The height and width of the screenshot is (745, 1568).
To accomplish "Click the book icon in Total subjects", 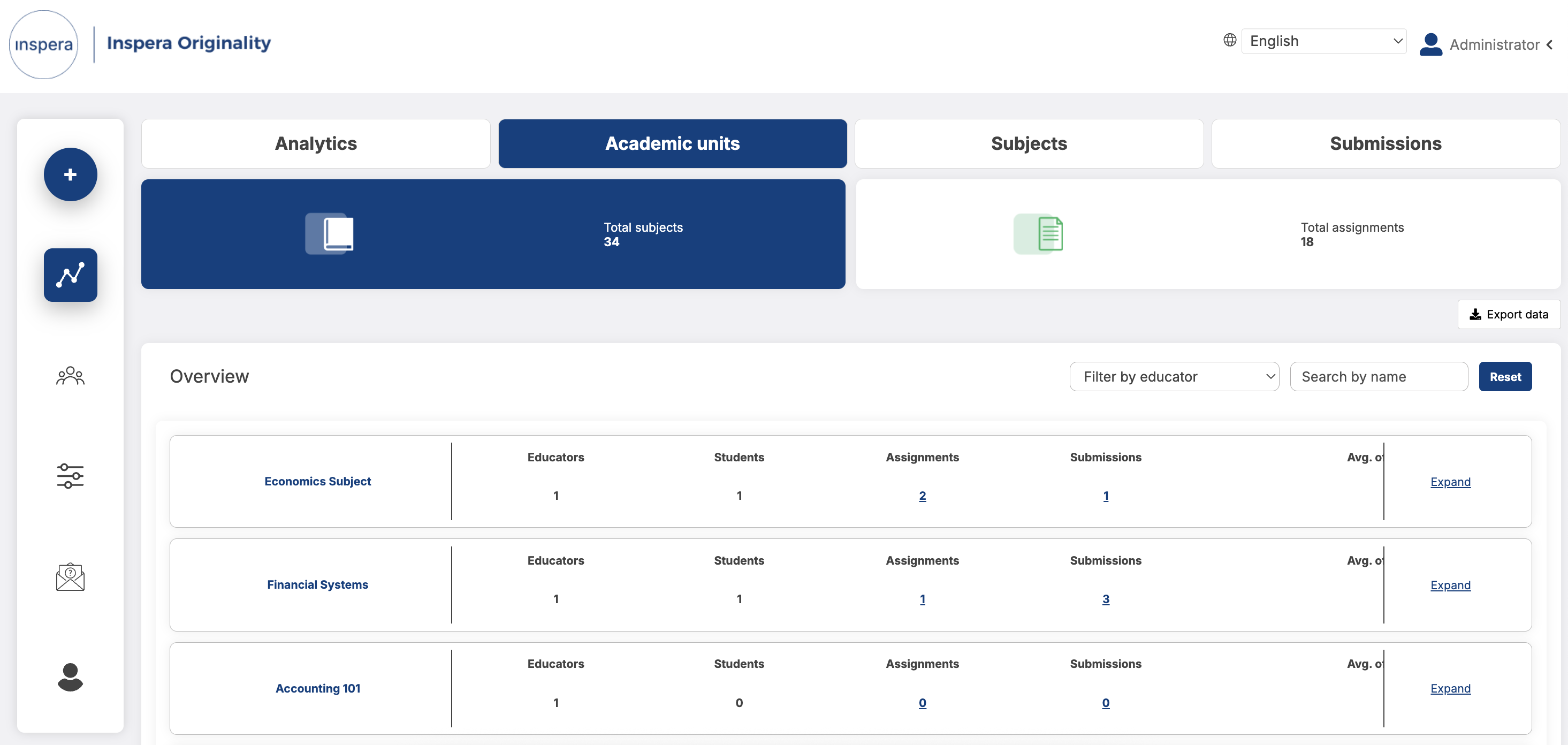I will point(329,234).
